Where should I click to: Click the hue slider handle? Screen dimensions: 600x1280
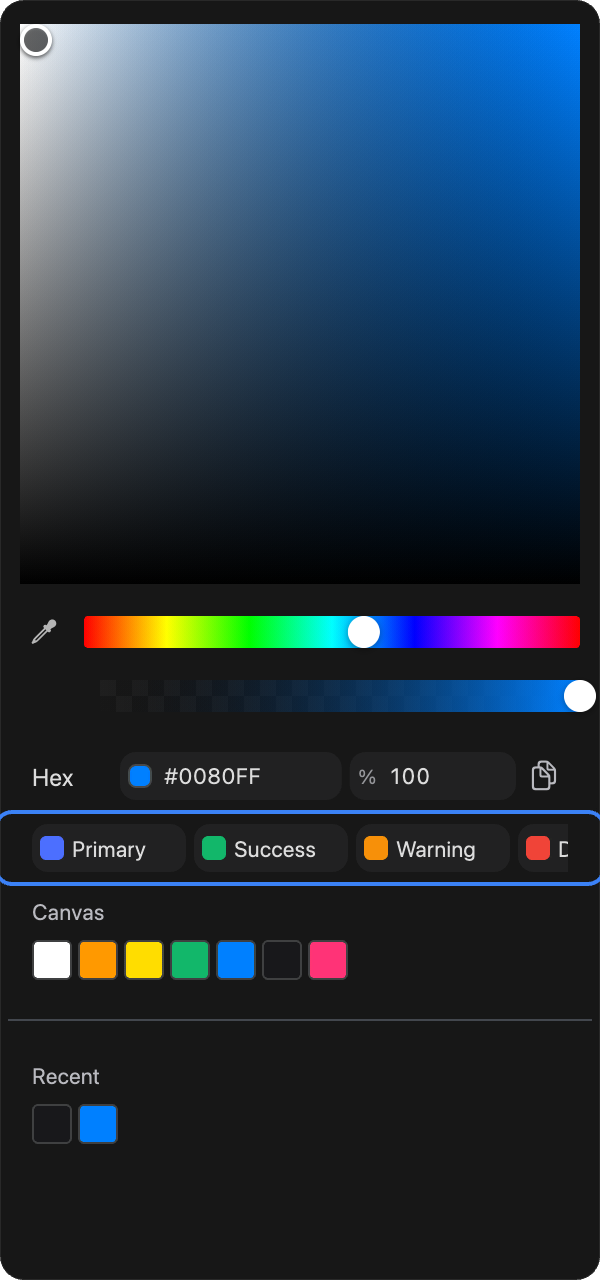click(364, 632)
